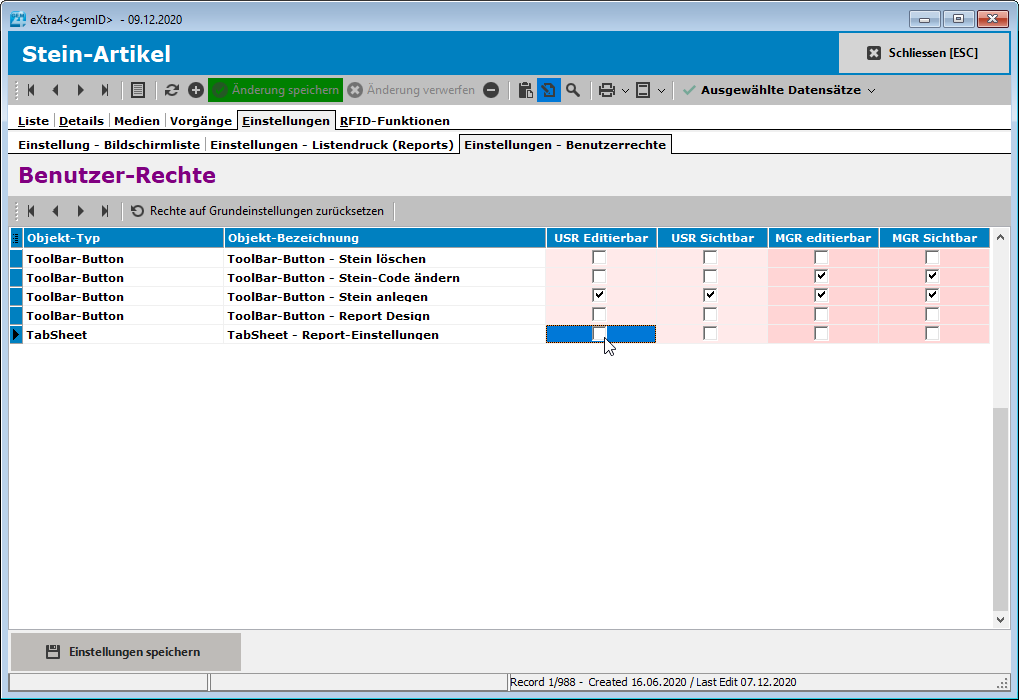1019x700 pixels.
Task: Click Rechte auf Grundeinstellungen zurücksetzen
Action: pos(257,211)
